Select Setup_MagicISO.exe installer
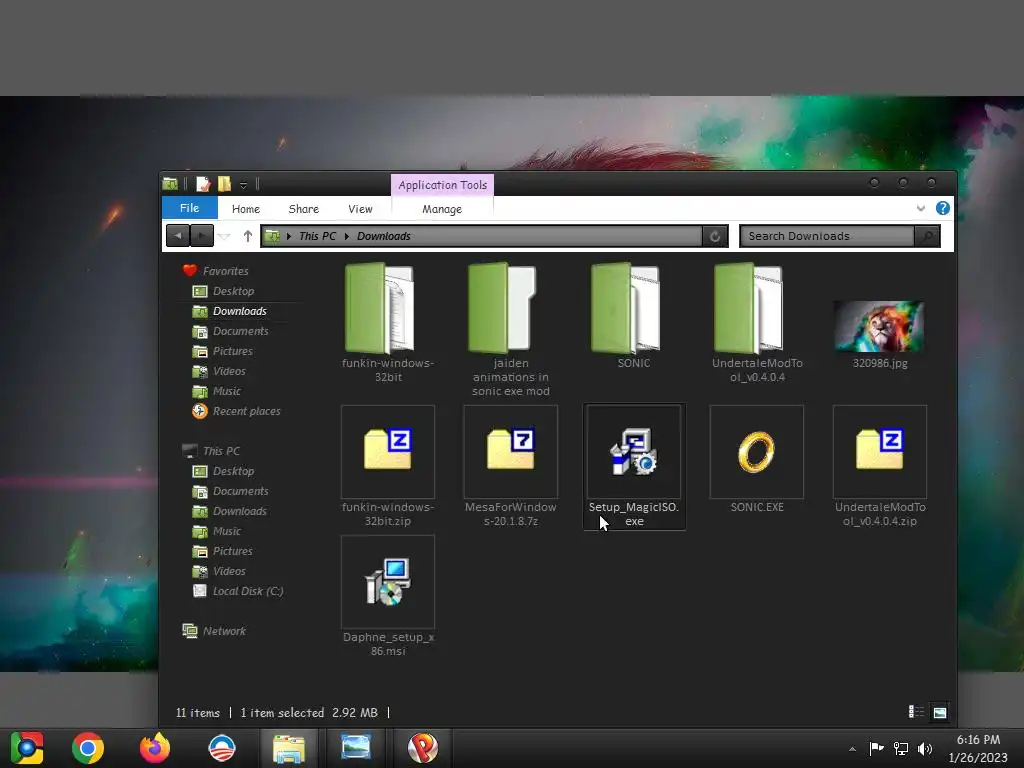Viewport: 1024px width, 768px height. pyautogui.click(x=633, y=466)
